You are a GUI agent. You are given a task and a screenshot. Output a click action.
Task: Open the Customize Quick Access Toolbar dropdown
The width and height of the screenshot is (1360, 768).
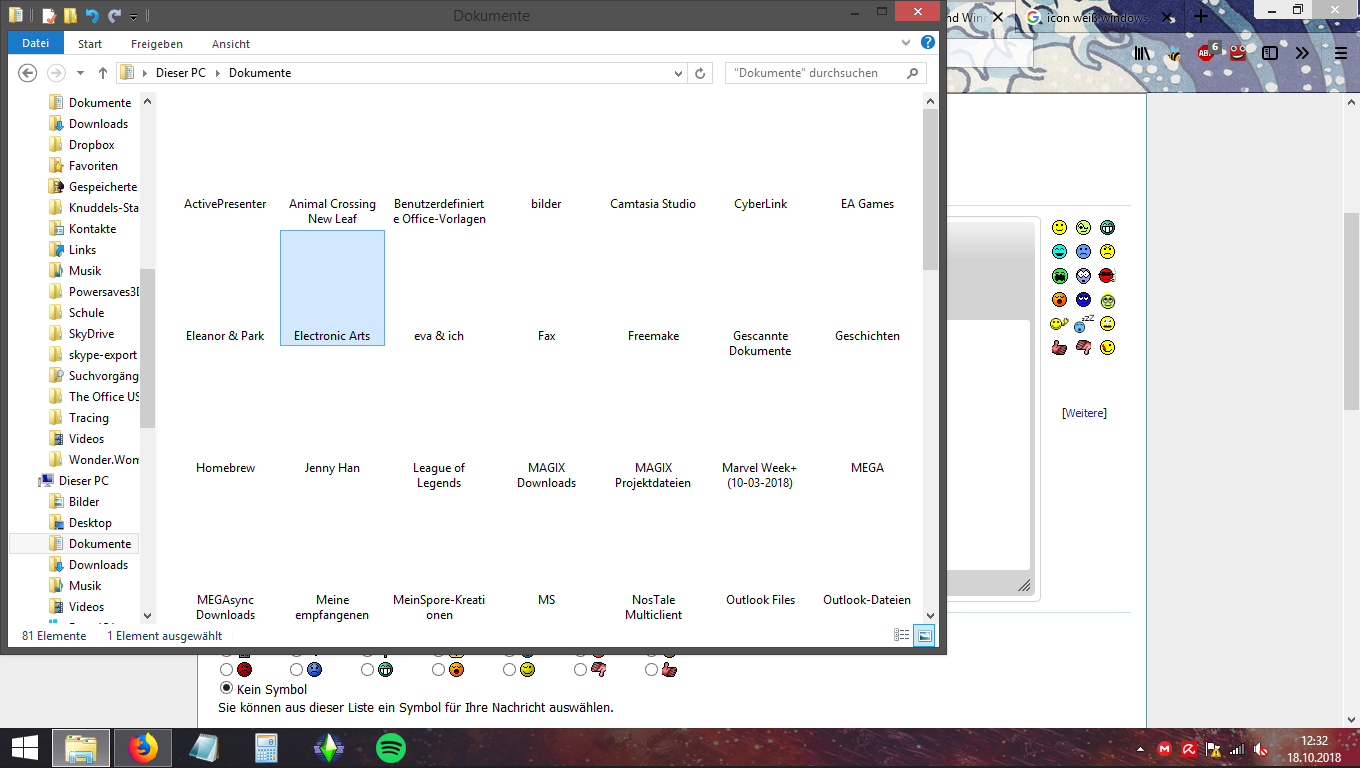point(134,17)
